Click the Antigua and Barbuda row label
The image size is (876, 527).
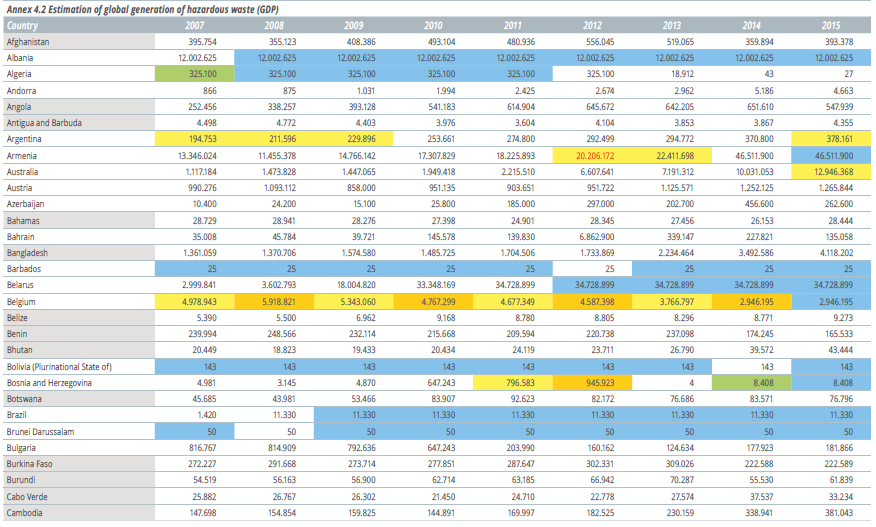coord(44,123)
